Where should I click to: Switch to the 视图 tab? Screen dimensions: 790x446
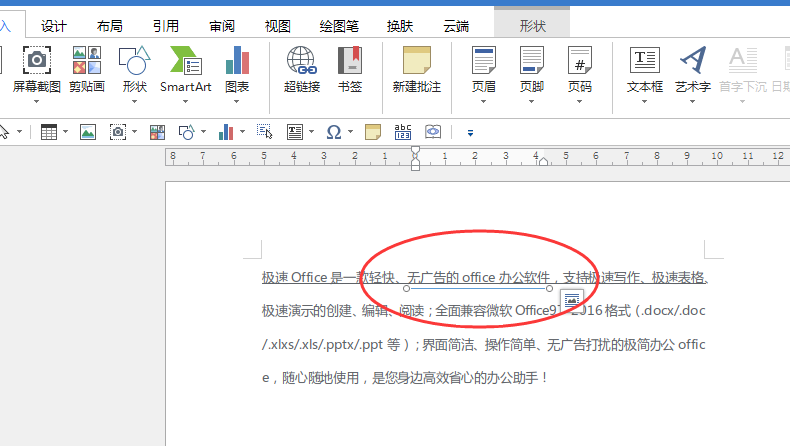(x=278, y=26)
